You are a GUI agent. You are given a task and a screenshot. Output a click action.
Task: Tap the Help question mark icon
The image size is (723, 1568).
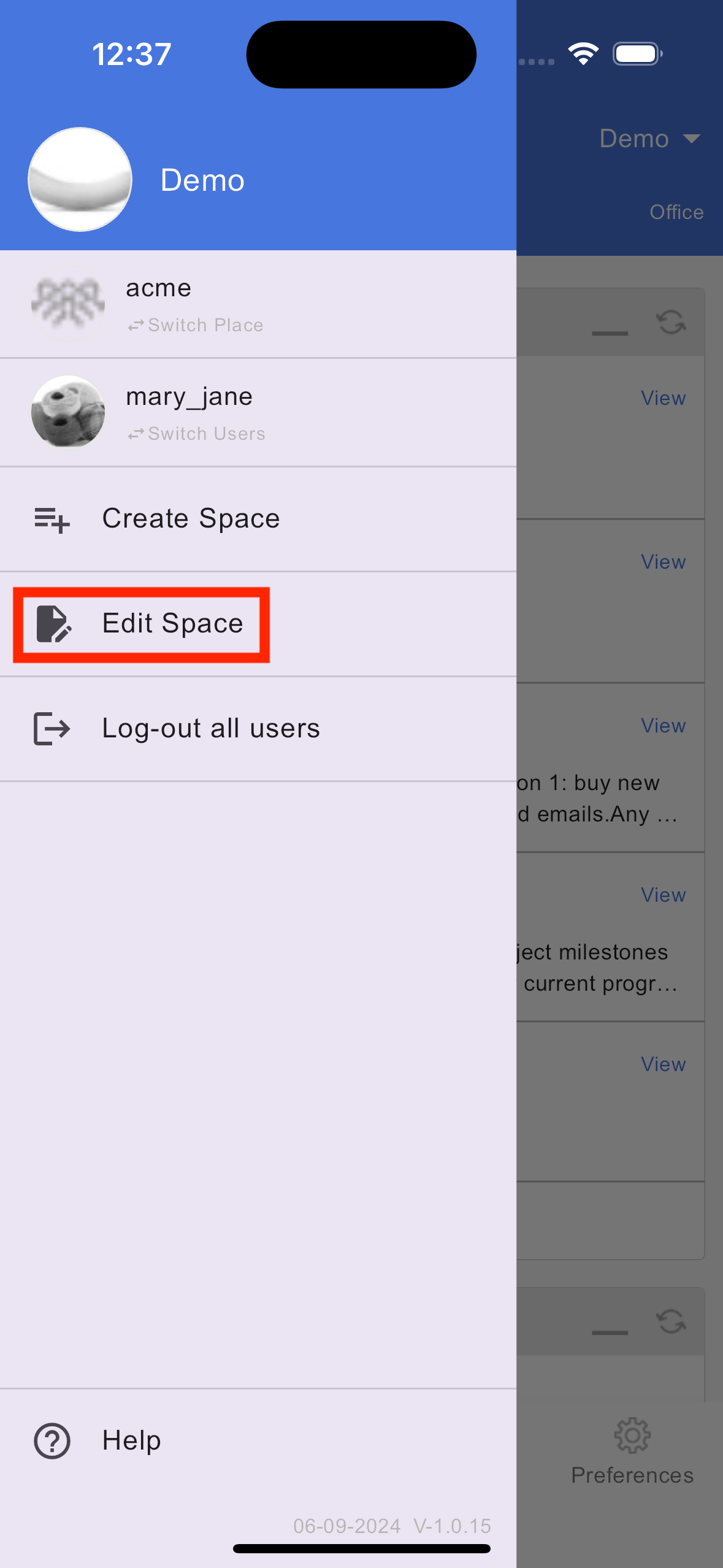pos(52,1441)
